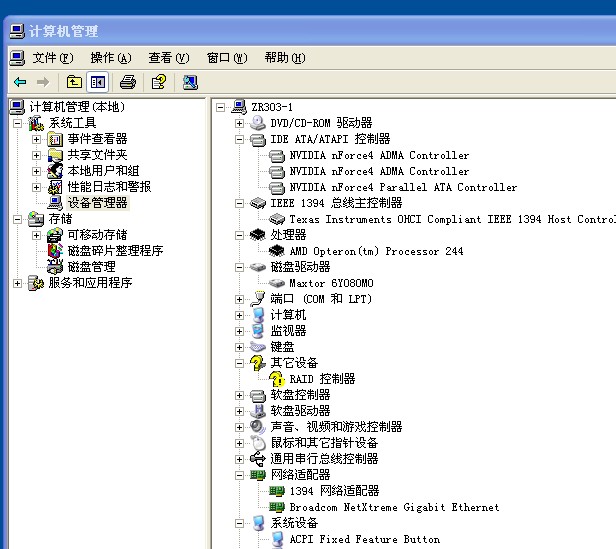616x549 pixels.
Task: Click the Back arrow toolbar icon
Action: (x=20, y=82)
